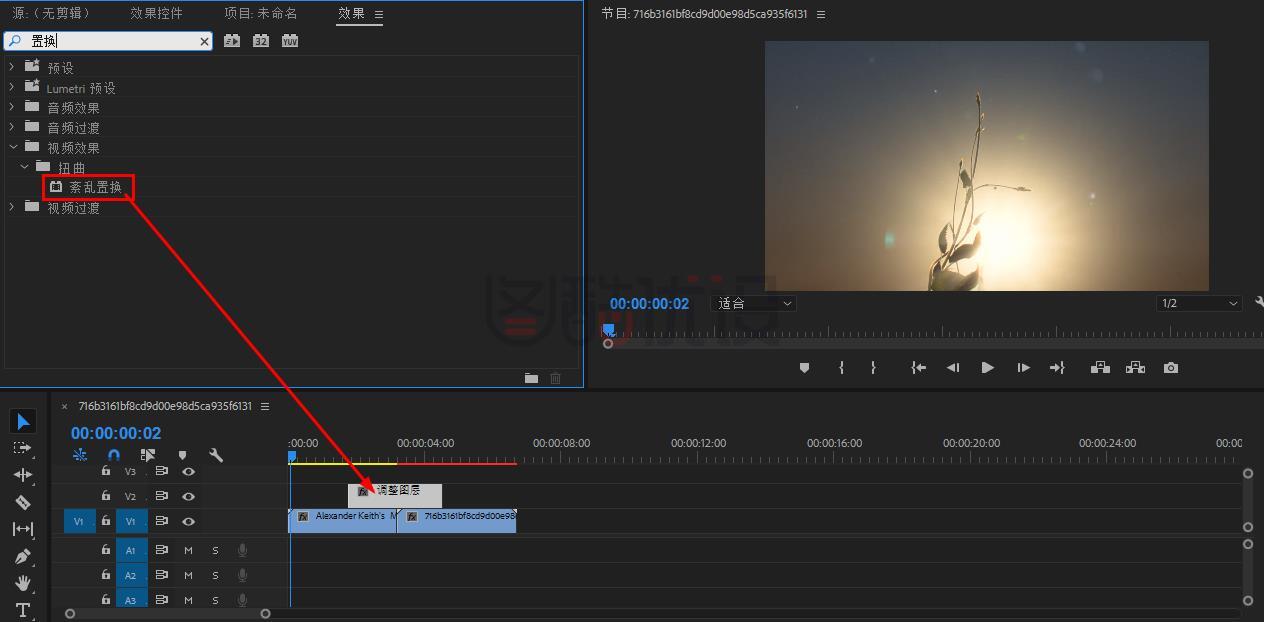Select the Type tool
Image resolution: width=1264 pixels, height=622 pixels.
23,609
